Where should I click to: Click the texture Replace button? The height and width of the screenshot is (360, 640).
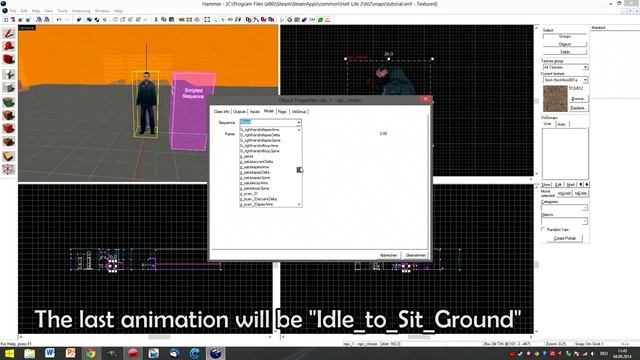pos(578,108)
